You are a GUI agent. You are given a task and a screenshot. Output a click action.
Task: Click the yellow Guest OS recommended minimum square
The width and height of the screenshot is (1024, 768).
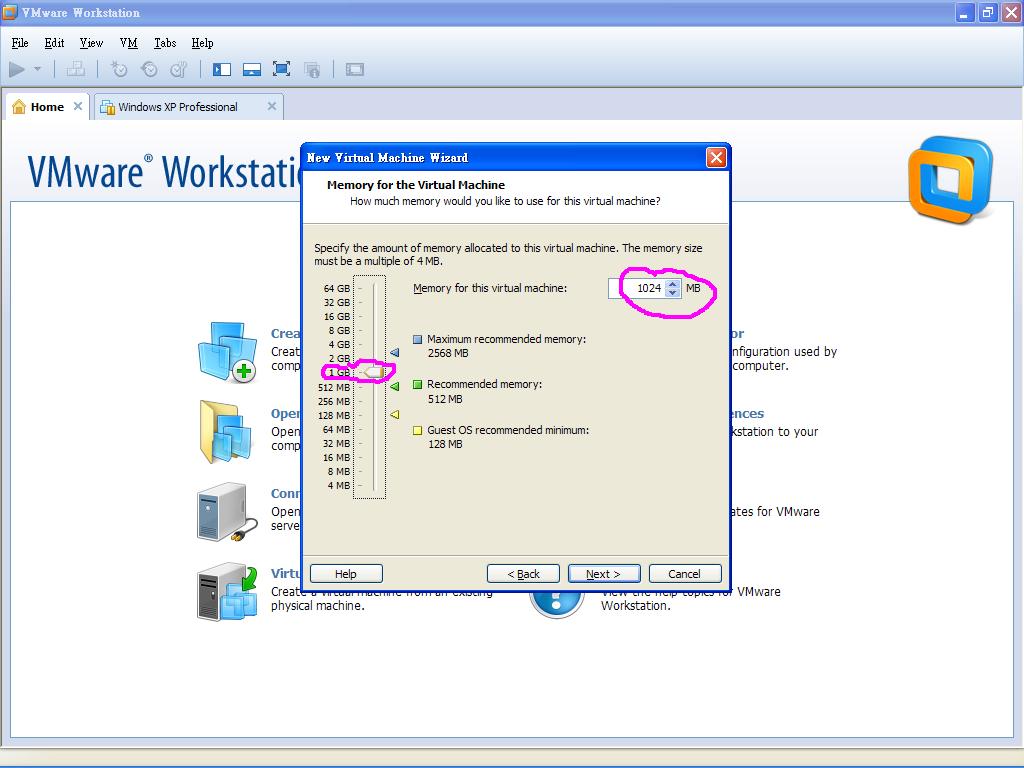418,430
